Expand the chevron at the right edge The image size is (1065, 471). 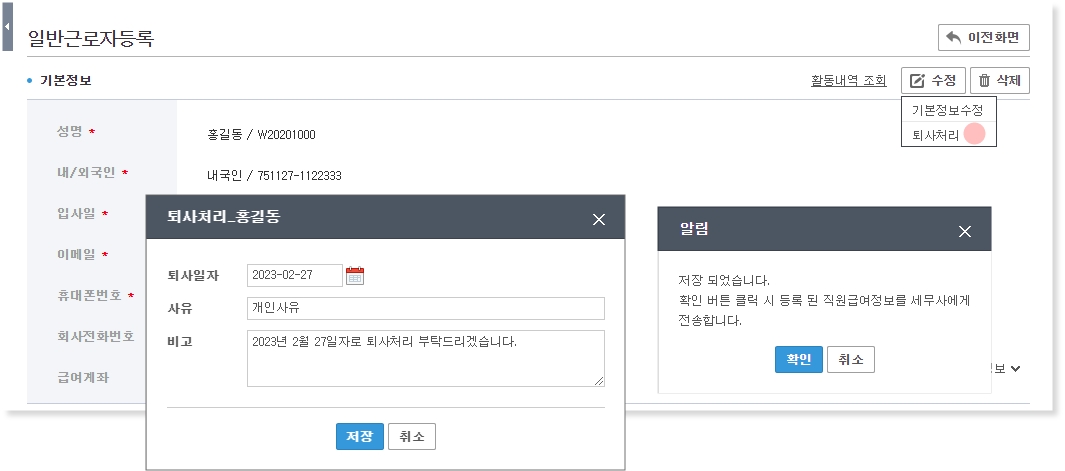pos(1015,368)
